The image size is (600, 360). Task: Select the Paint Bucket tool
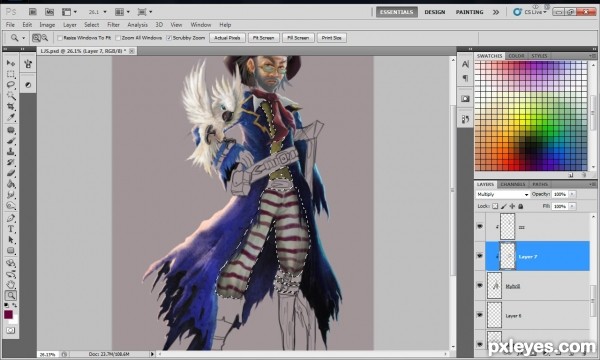coord(11,184)
